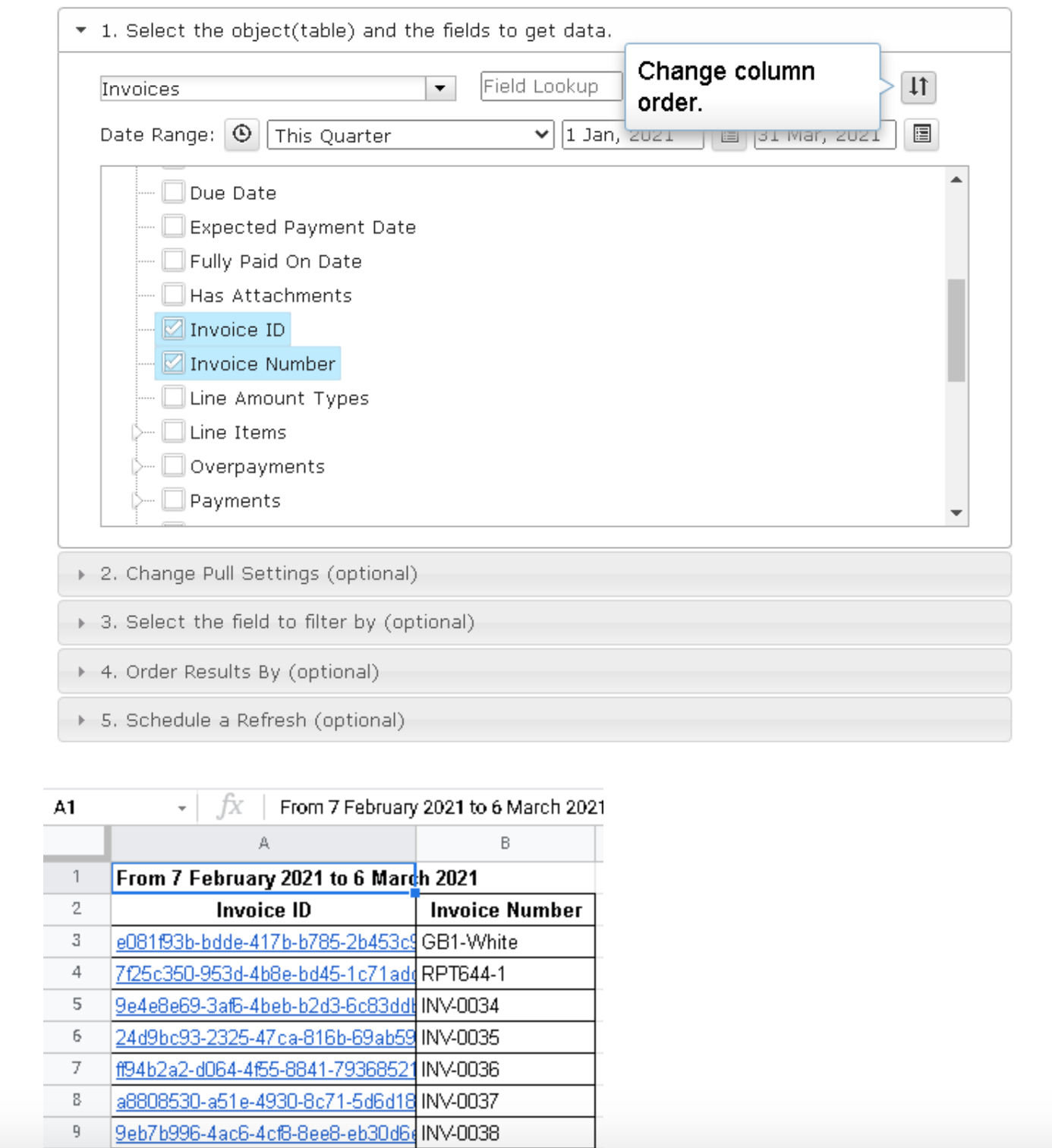The width and height of the screenshot is (1052, 1148).
Task: Check the Payments field
Action: (174, 500)
